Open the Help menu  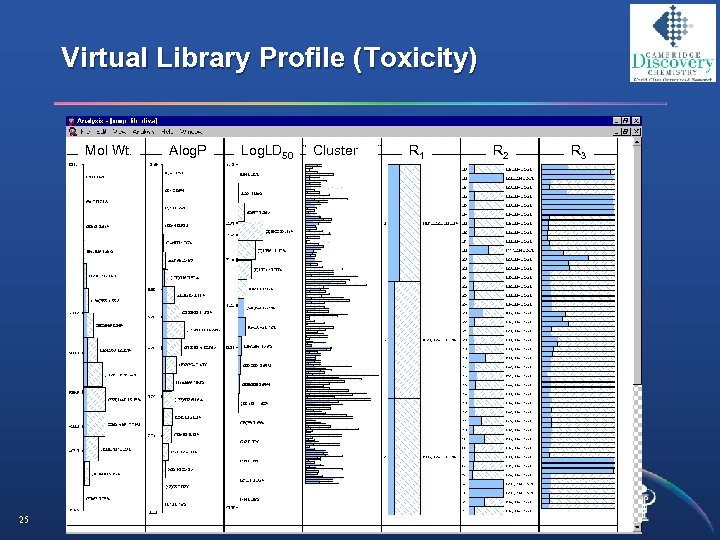tap(167, 132)
